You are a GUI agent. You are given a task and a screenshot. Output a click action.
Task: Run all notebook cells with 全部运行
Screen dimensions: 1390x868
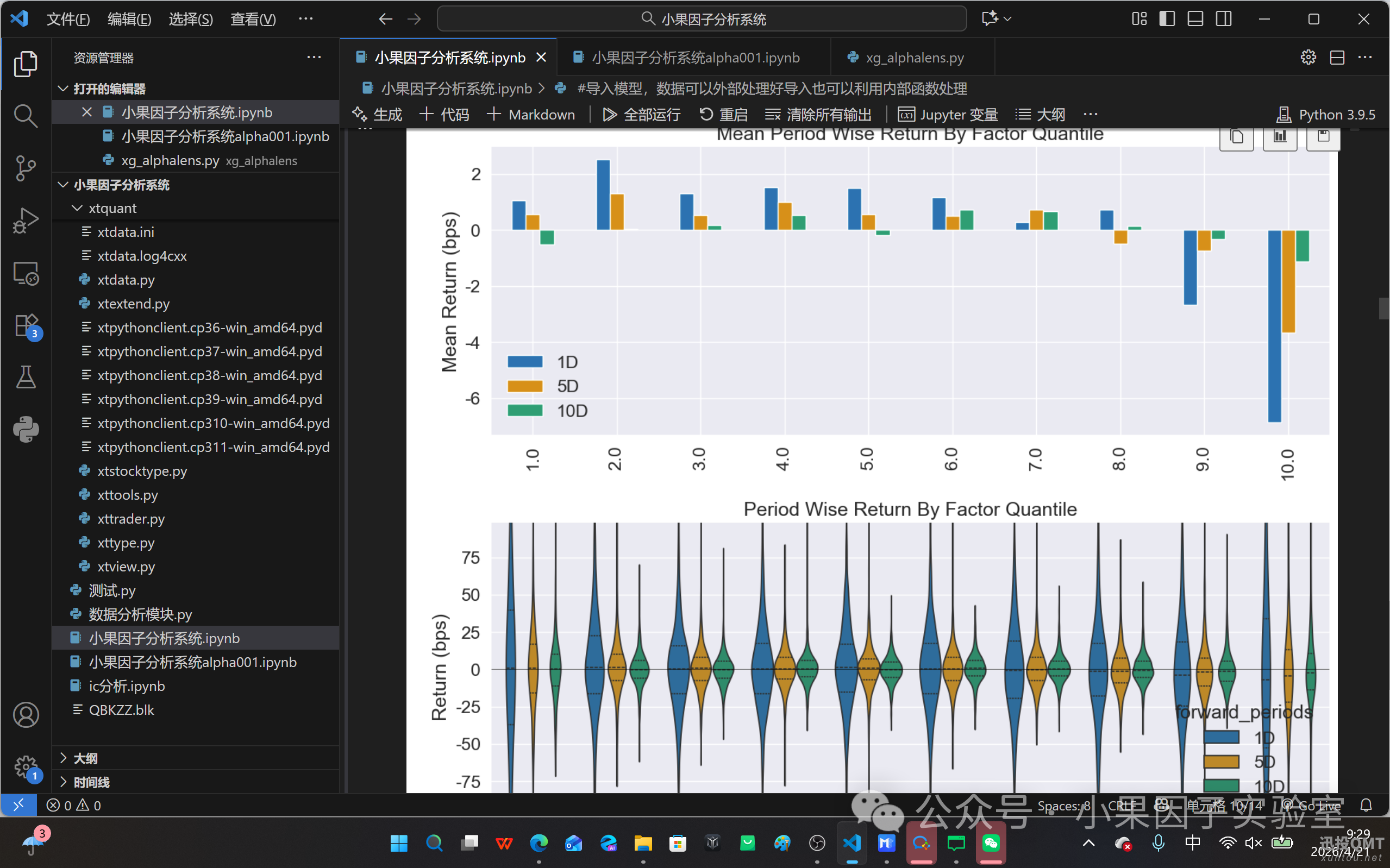tap(641, 115)
